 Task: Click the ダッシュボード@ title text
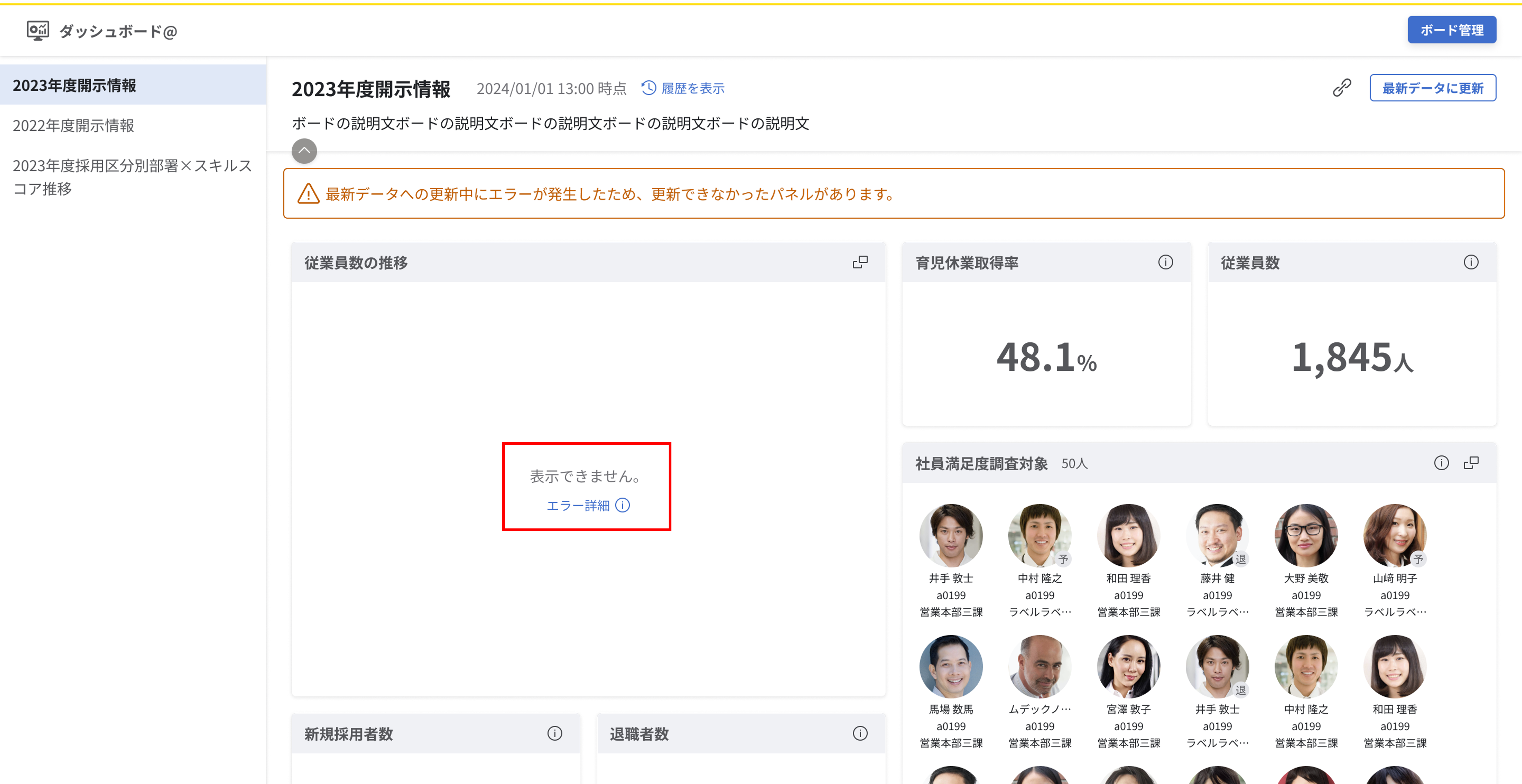[x=118, y=31]
